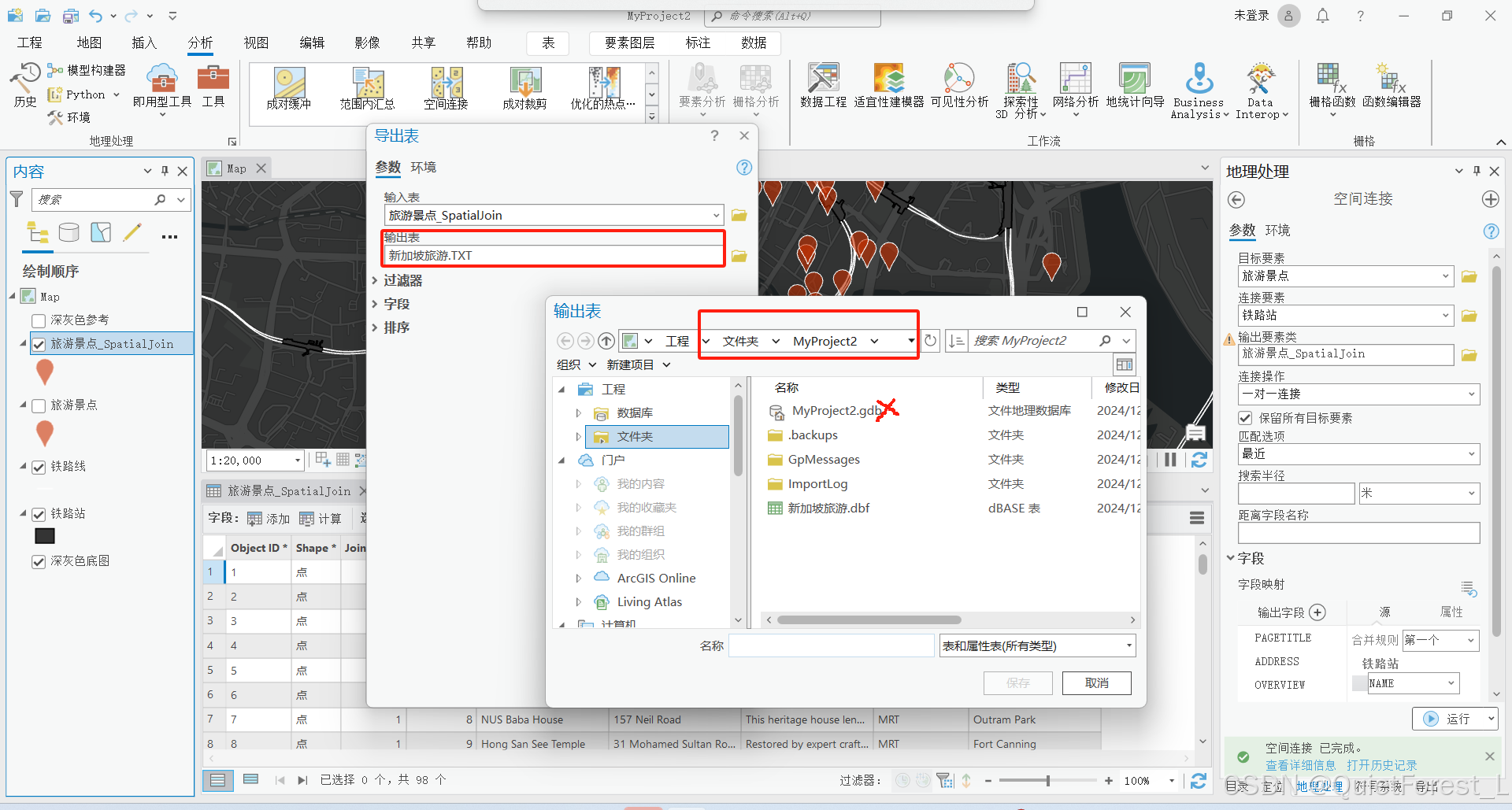Image resolution: width=1512 pixels, height=810 pixels.
Task: Launch 模型构建器 ModelBuilder
Action: [x=87, y=71]
